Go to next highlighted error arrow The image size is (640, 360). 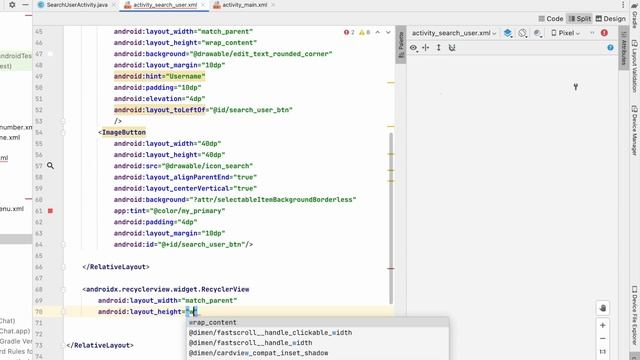(x=388, y=32)
